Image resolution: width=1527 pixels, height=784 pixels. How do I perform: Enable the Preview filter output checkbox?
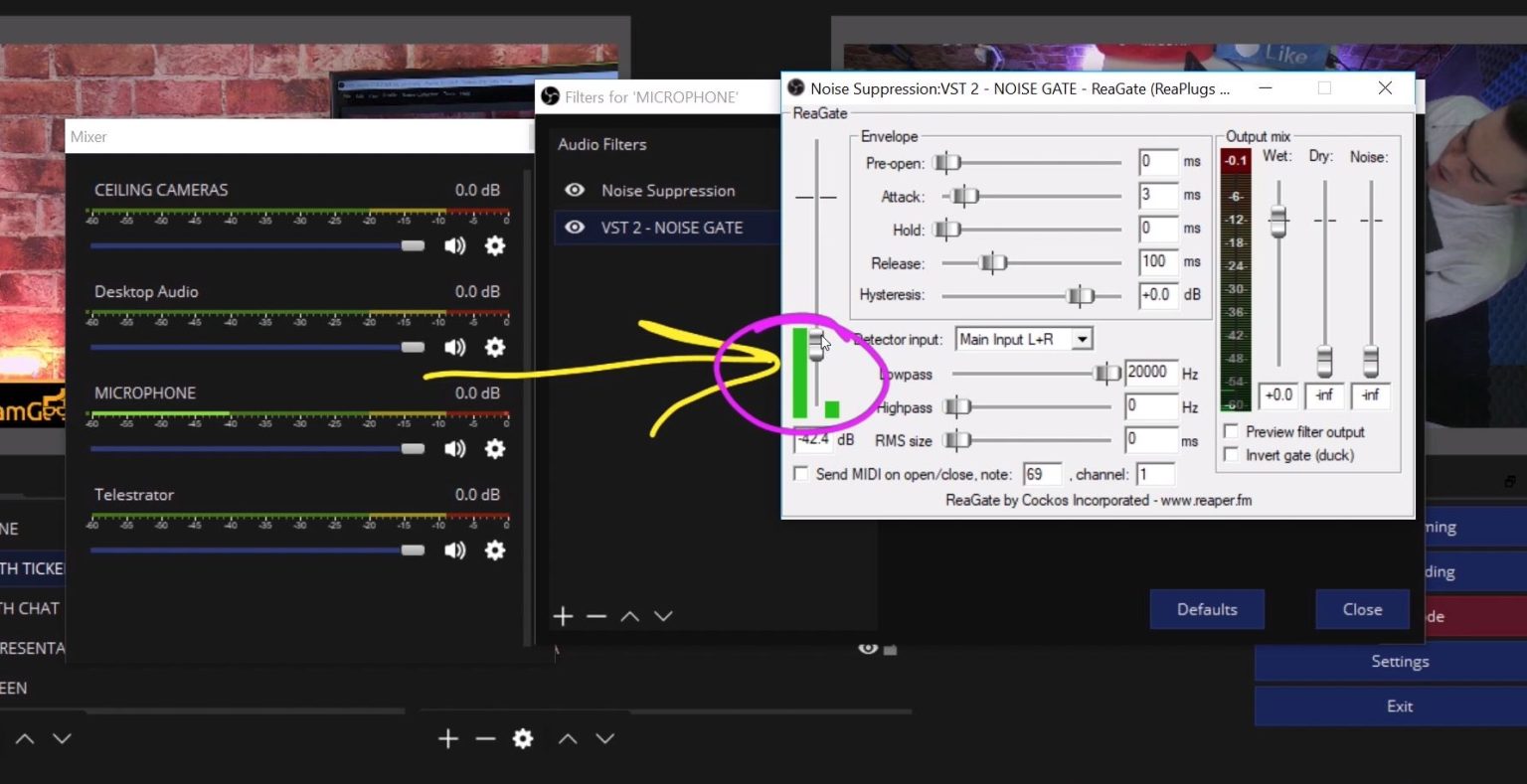coord(1231,430)
